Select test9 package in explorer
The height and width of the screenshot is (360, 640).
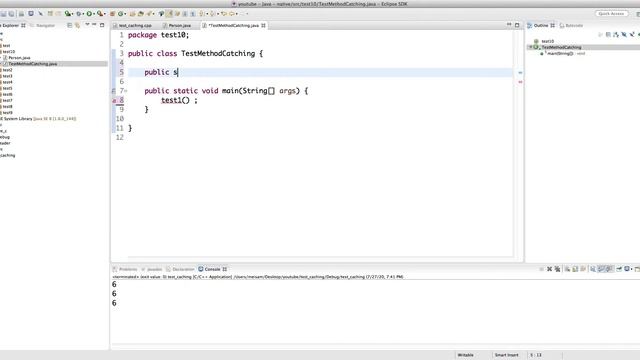click(7, 113)
